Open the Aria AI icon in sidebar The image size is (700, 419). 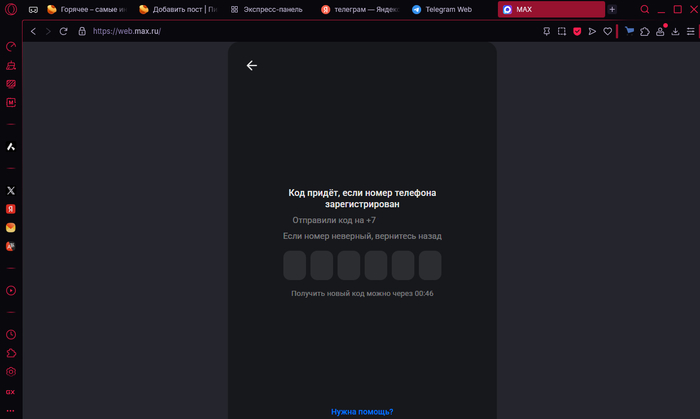tap(11, 146)
